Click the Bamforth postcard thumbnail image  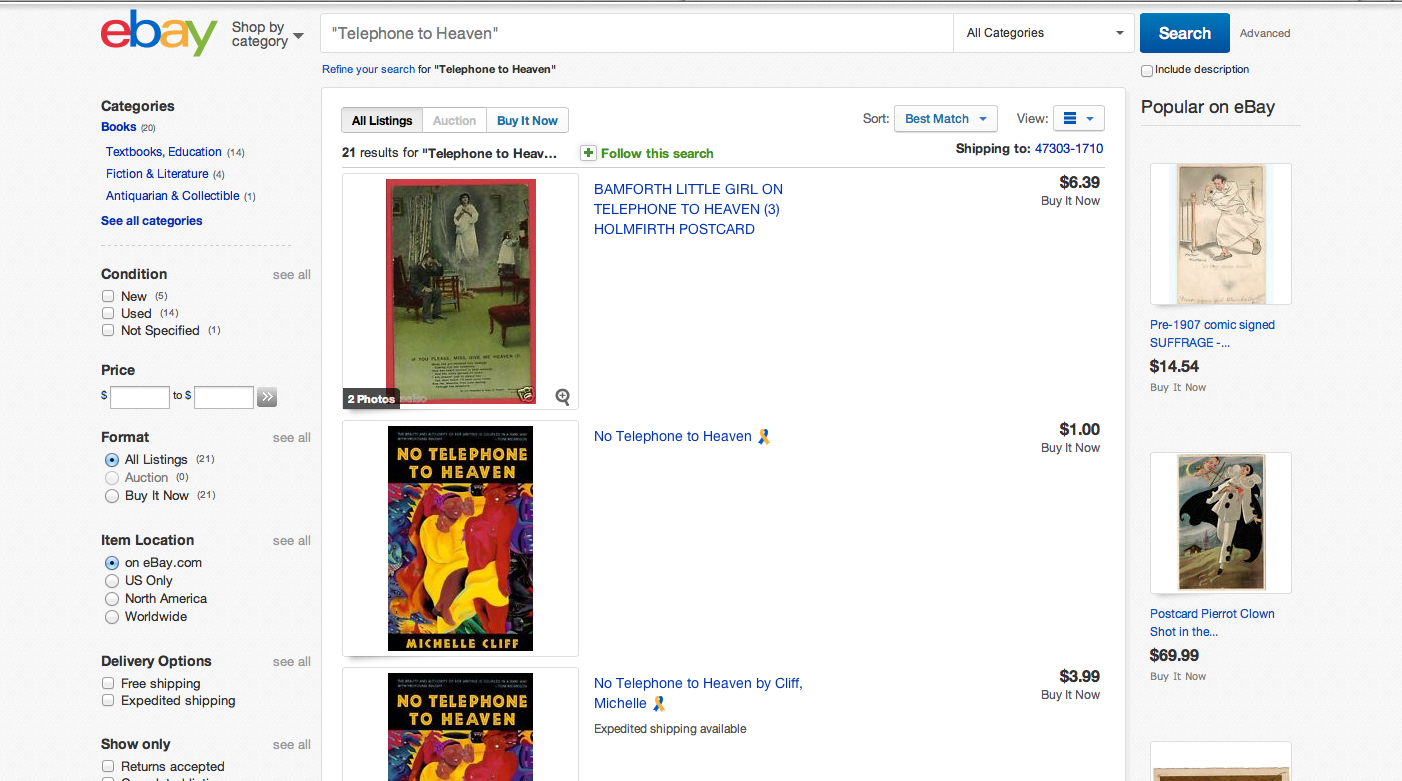(461, 291)
